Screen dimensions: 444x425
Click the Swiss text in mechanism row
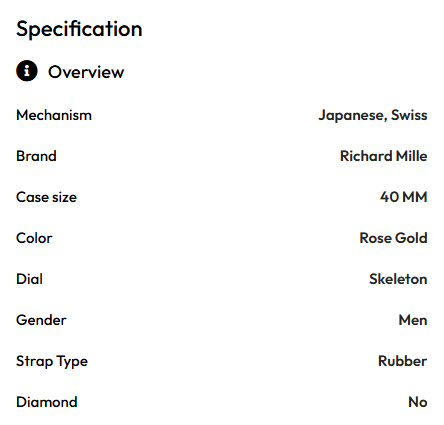[409, 115]
